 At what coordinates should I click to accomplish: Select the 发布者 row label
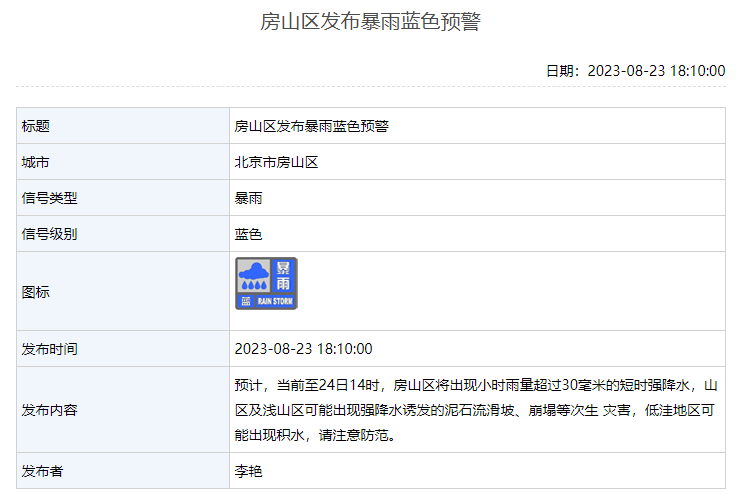[43, 471]
